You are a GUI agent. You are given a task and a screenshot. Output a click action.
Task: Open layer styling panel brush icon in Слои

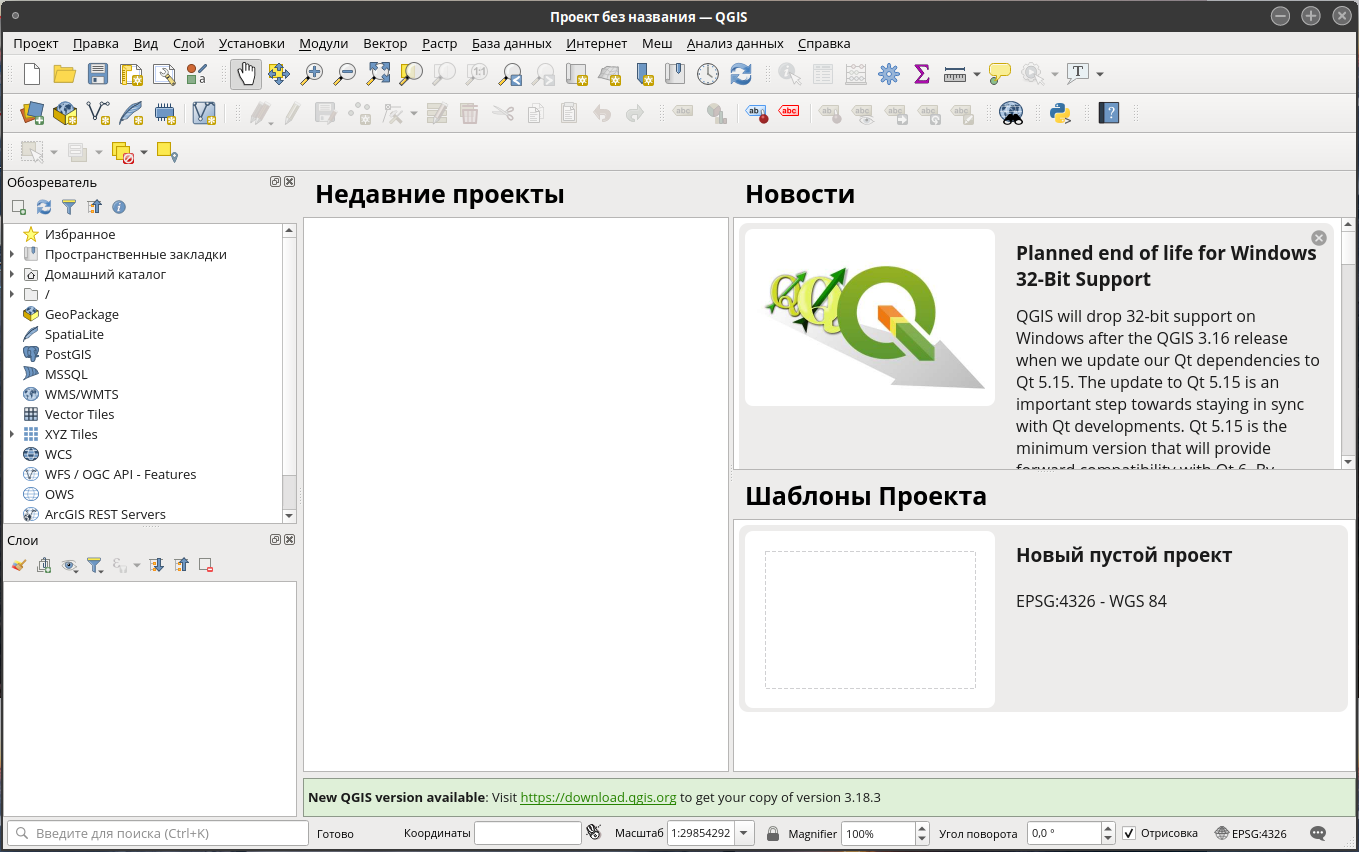coord(19,565)
